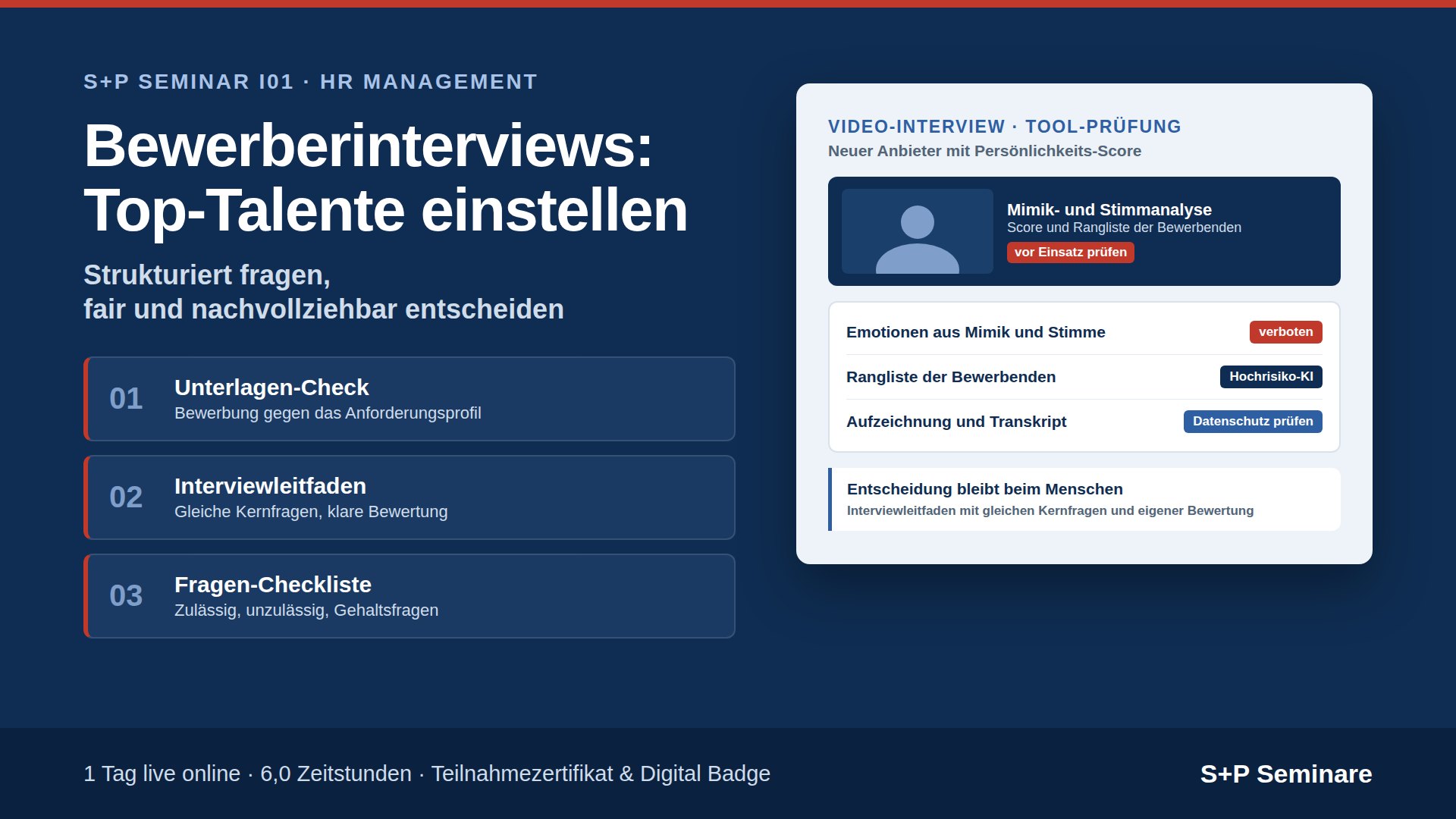The height and width of the screenshot is (819, 1456).
Task: Click 'Score und Rangliste der Bewerbenden' text
Action: point(1124,227)
